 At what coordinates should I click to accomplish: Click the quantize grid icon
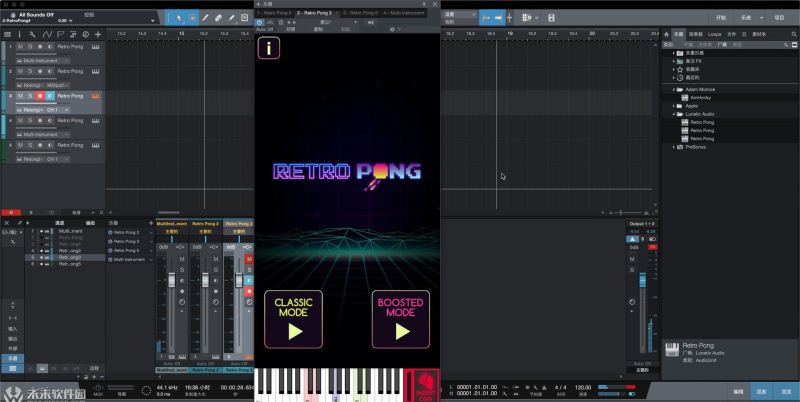tap(526, 18)
